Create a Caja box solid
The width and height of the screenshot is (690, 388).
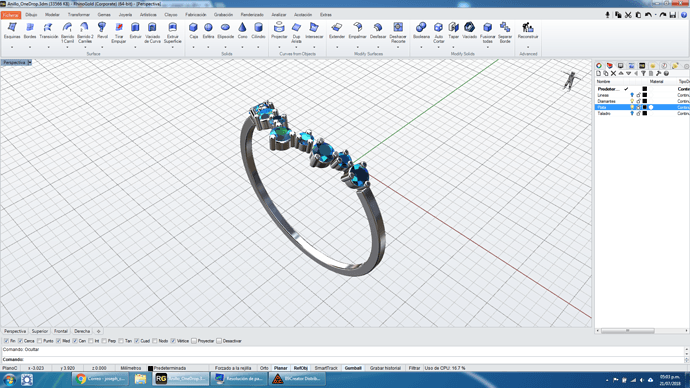coord(194,30)
